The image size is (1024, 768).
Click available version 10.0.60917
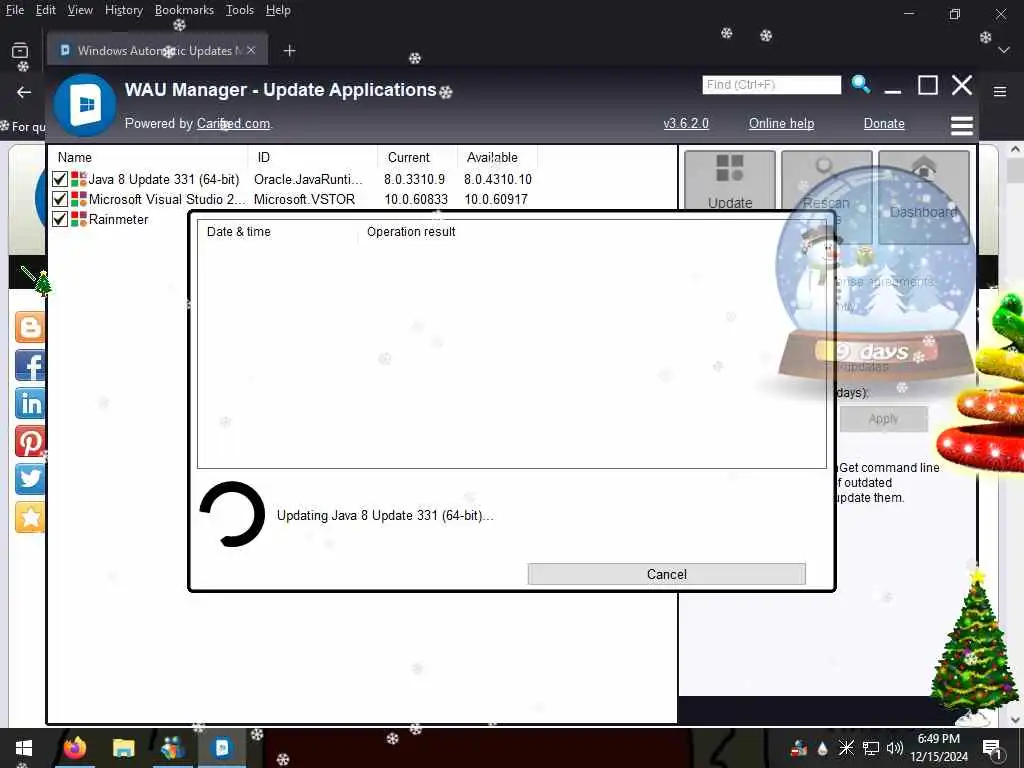tap(496, 199)
